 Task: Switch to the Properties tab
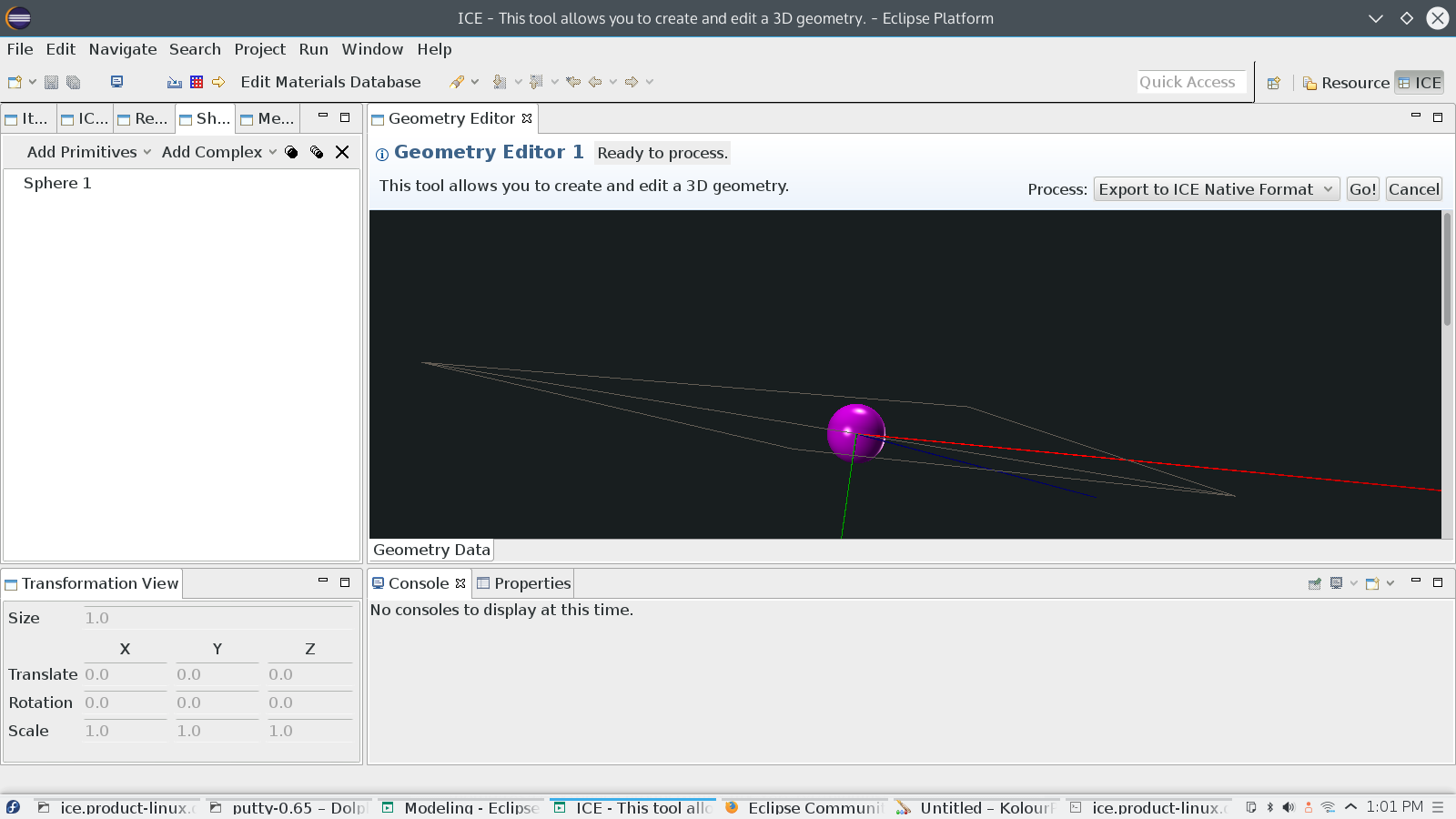(523, 583)
